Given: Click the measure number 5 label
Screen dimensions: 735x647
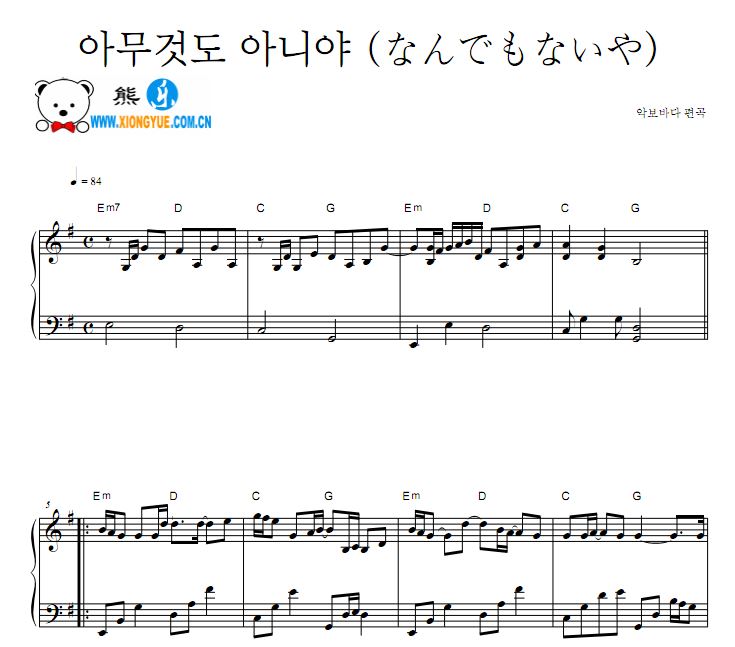Looking at the screenshot, I should click(x=48, y=505).
